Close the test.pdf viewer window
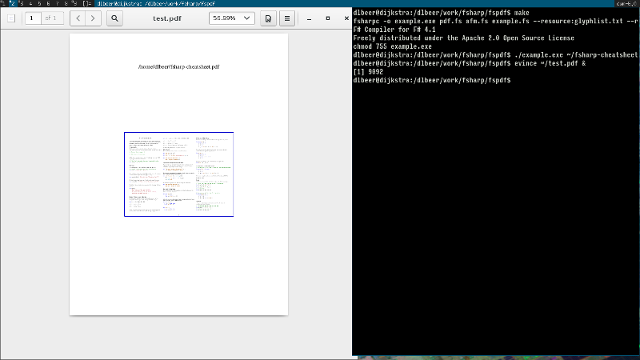The height and width of the screenshot is (360, 640). point(347,18)
